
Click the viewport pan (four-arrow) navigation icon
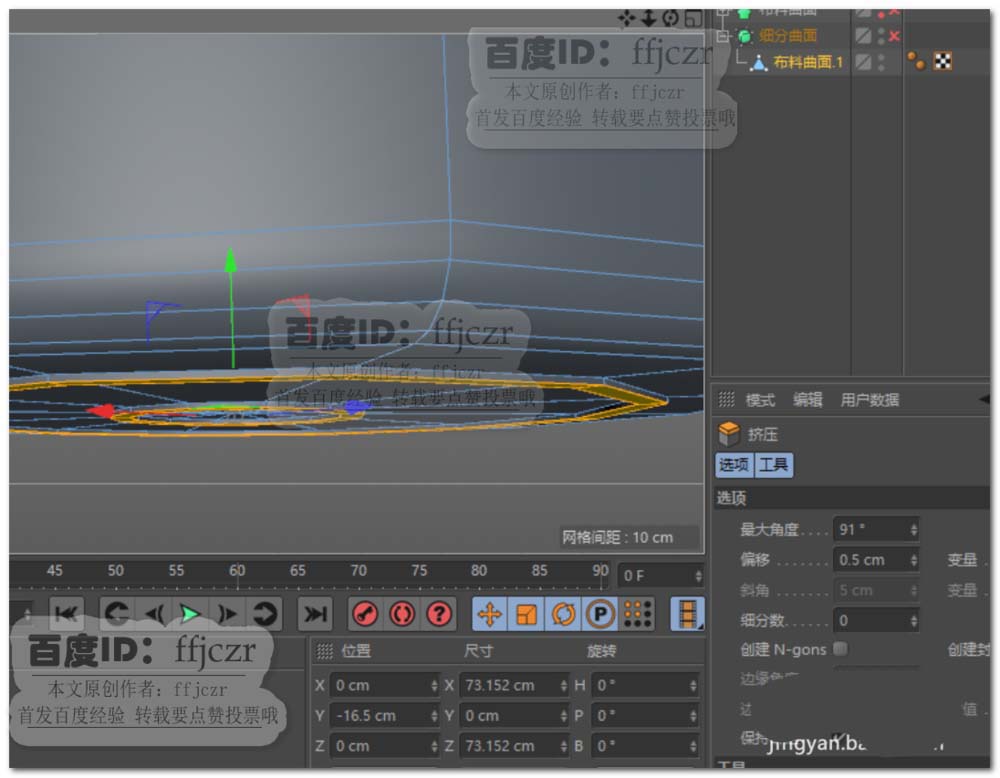626,18
